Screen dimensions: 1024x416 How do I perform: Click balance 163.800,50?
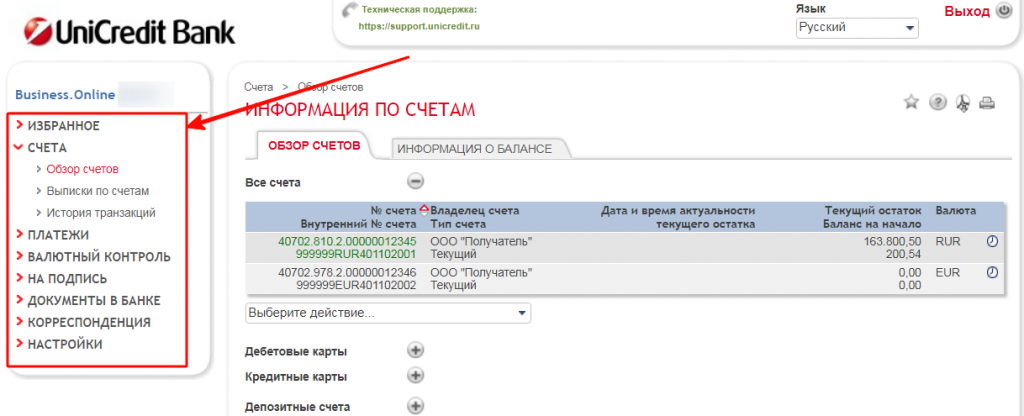(891, 241)
